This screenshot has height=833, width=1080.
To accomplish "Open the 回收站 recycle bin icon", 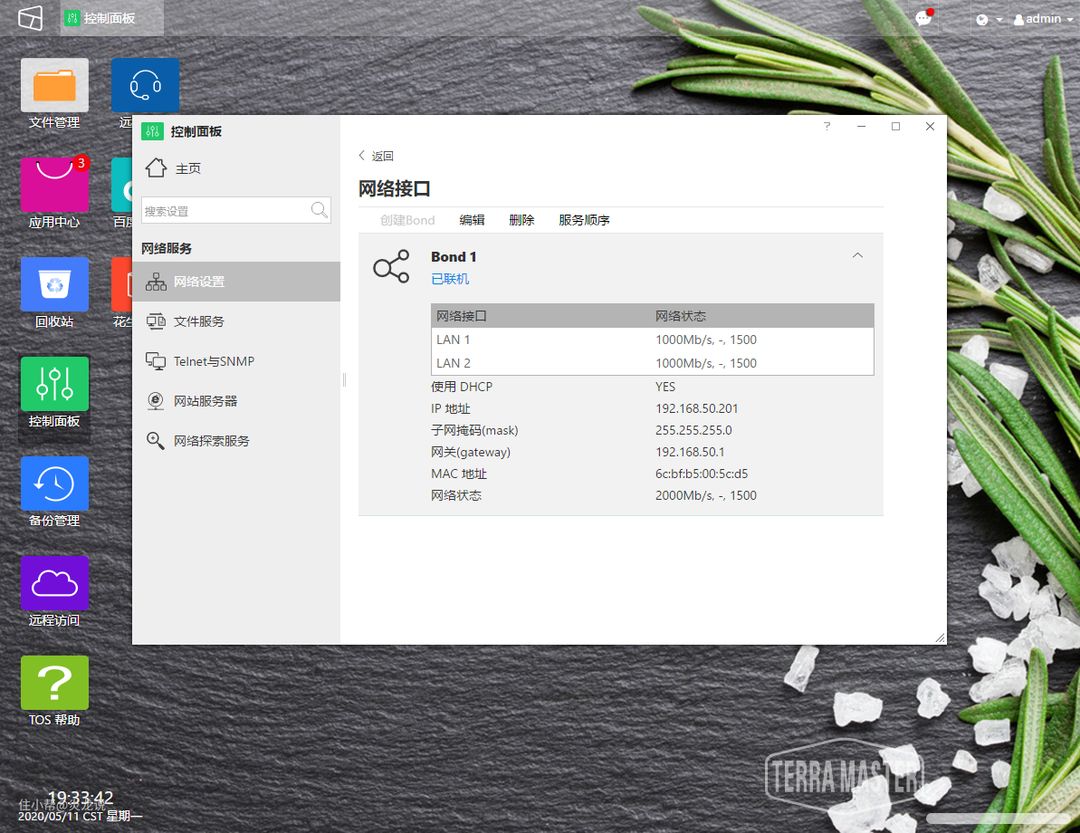I will point(55,285).
